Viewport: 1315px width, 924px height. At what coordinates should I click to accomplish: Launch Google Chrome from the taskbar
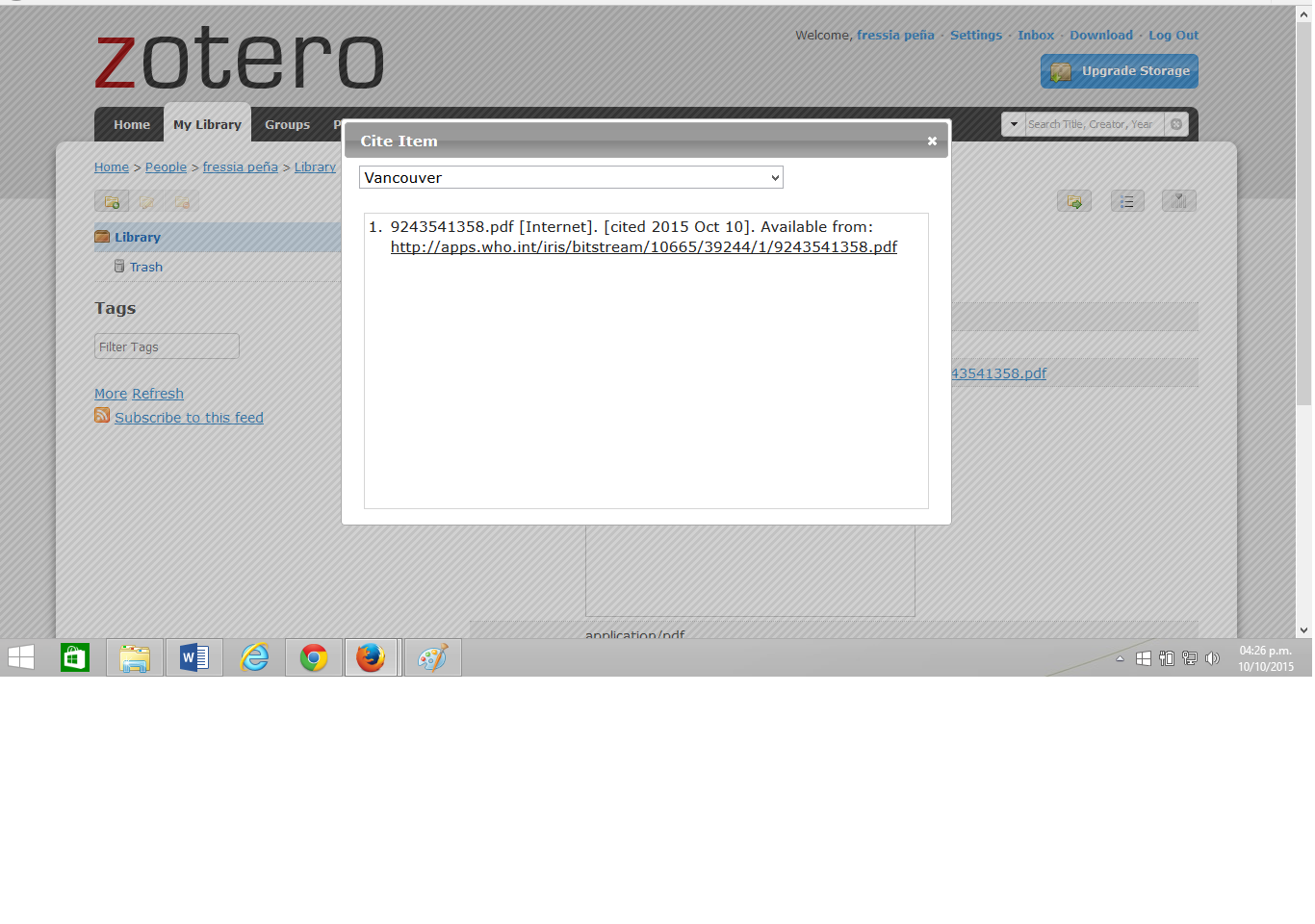point(313,657)
